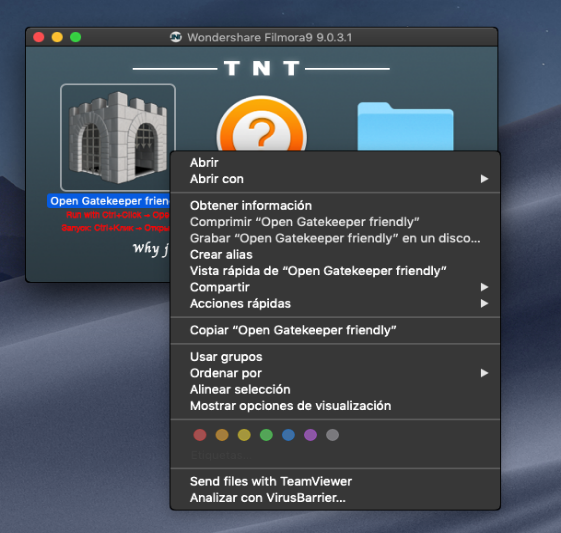This screenshot has width=561, height=533.
Task: Choose Vista rápida de "Open Gatekeeper friendly"
Action: [335, 271]
